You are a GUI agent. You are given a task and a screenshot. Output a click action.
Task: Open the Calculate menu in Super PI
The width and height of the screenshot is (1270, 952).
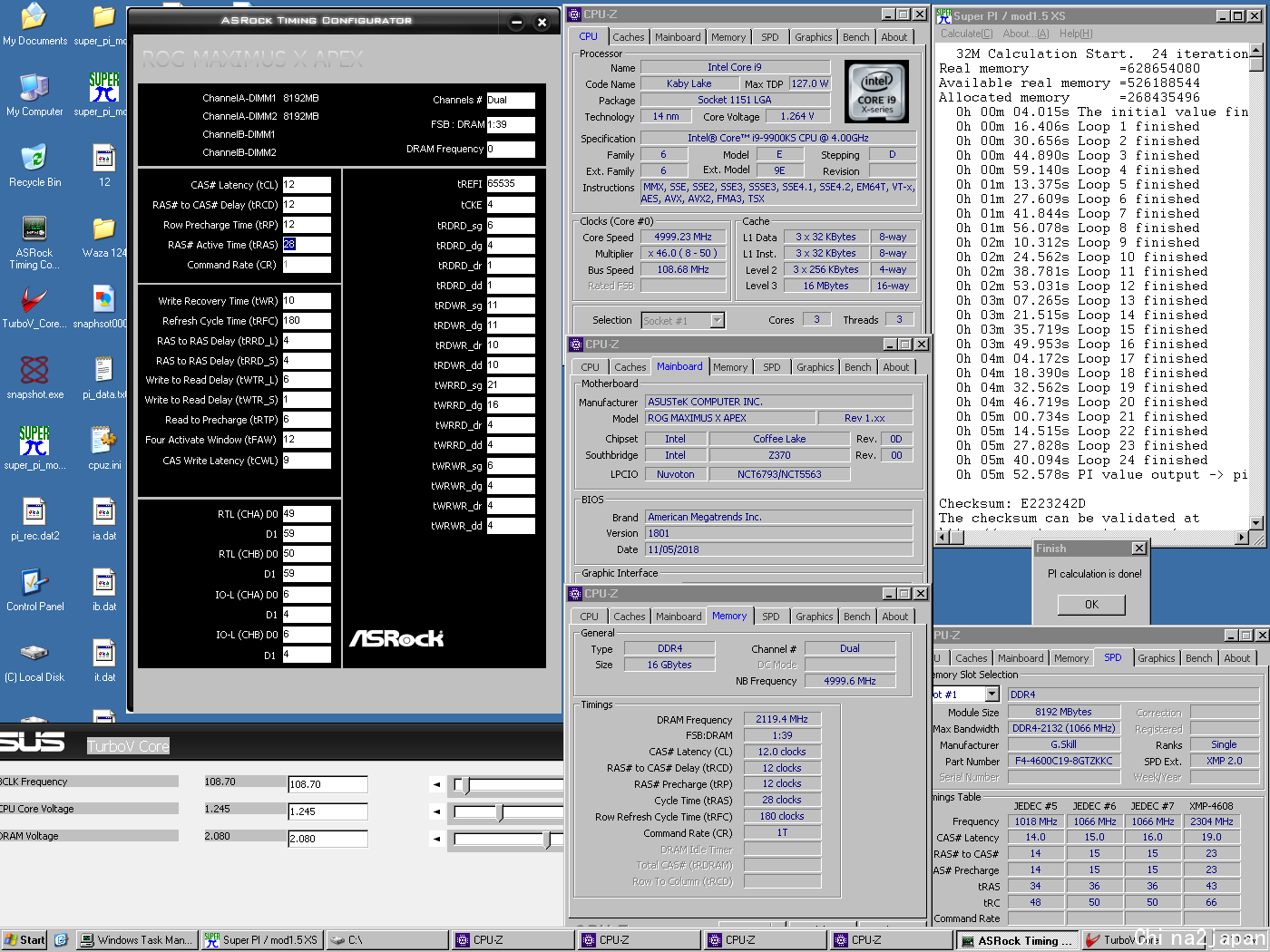[x=966, y=34]
